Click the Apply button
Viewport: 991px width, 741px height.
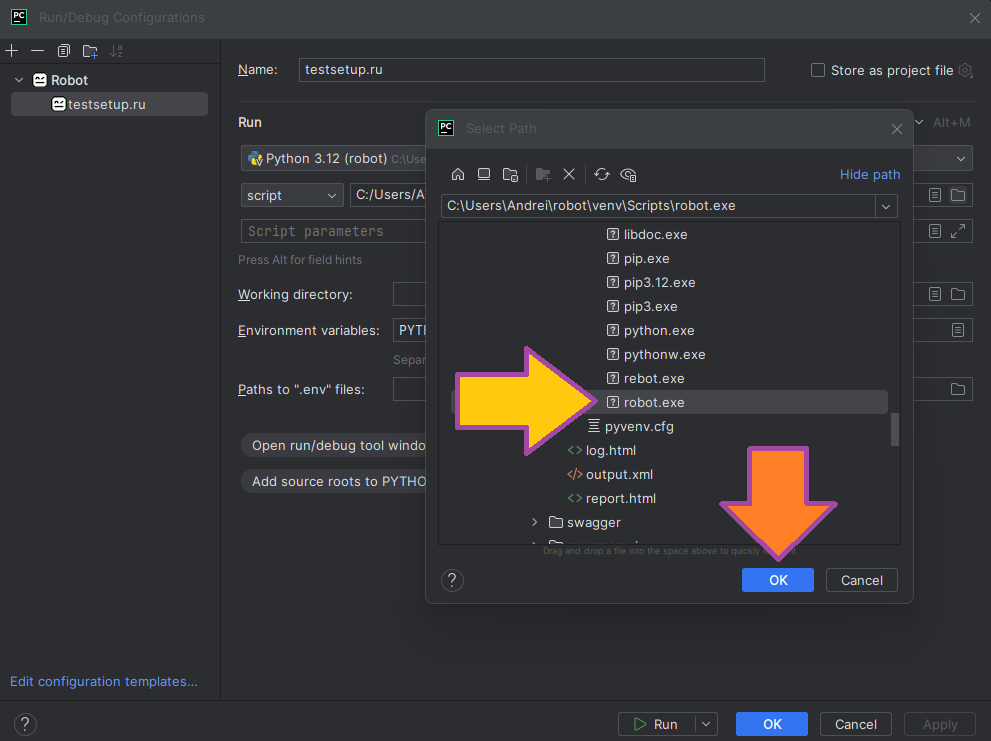click(x=940, y=725)
